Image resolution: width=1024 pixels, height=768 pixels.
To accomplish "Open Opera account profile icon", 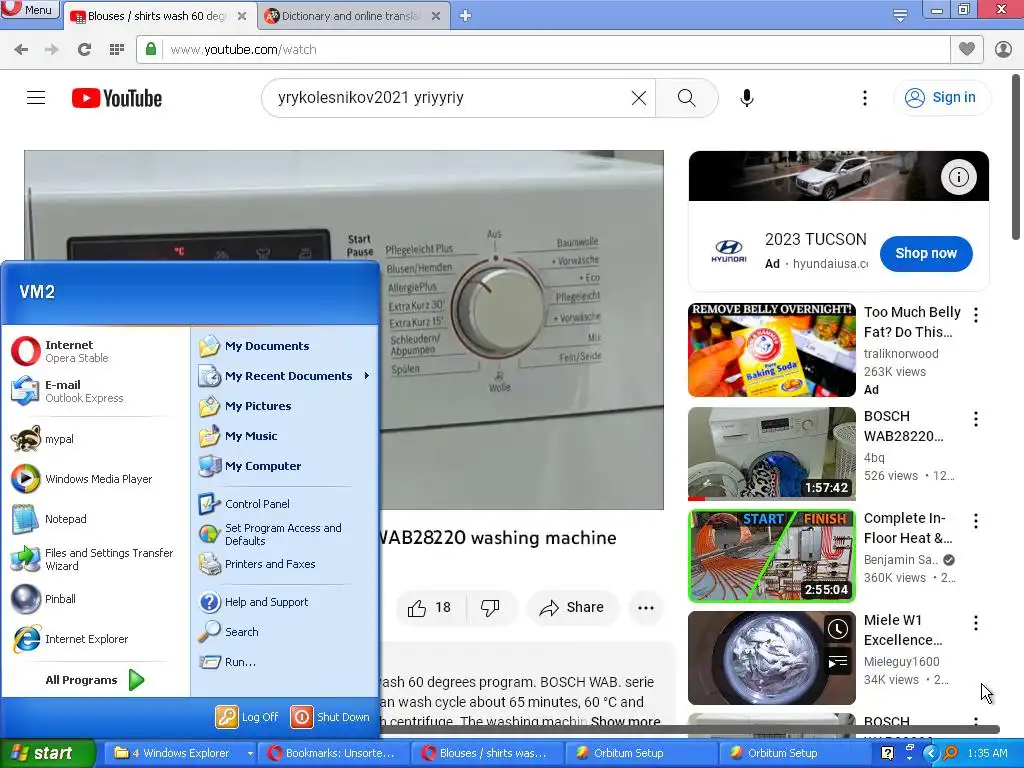I will 1003,50.
